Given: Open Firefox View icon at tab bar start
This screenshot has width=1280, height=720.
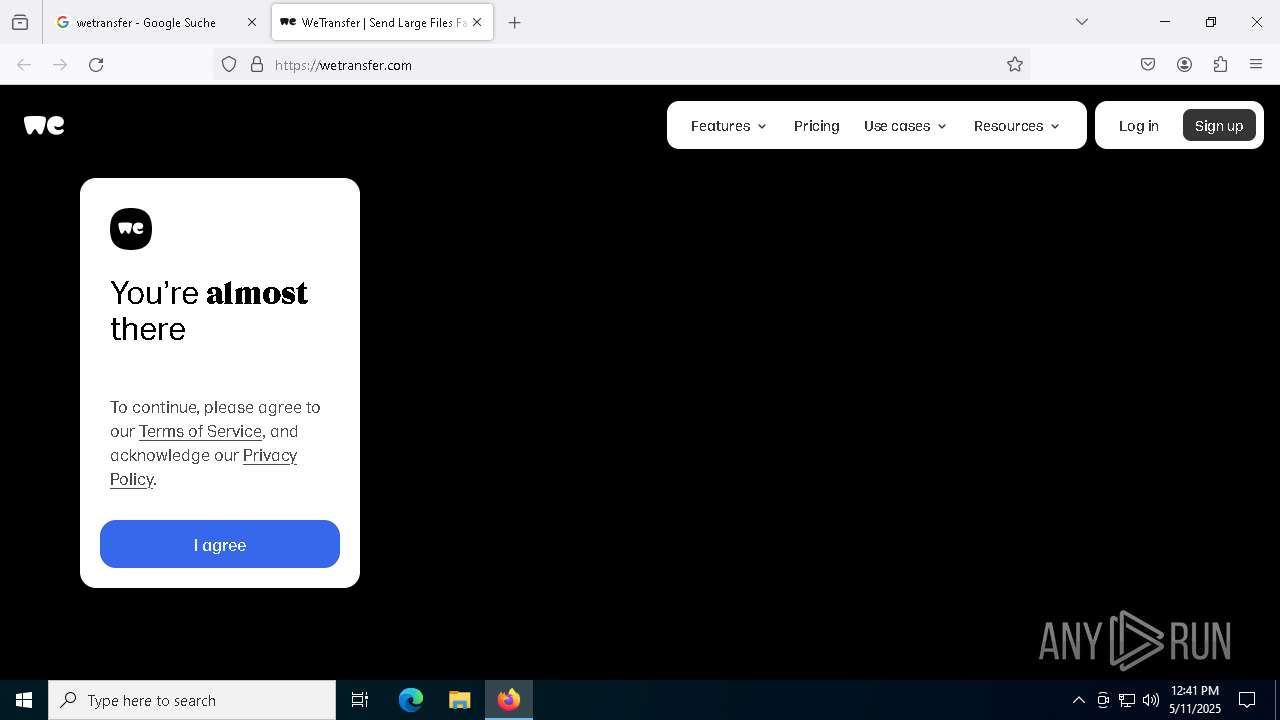Looking at the screenshot, I should 20,22.
